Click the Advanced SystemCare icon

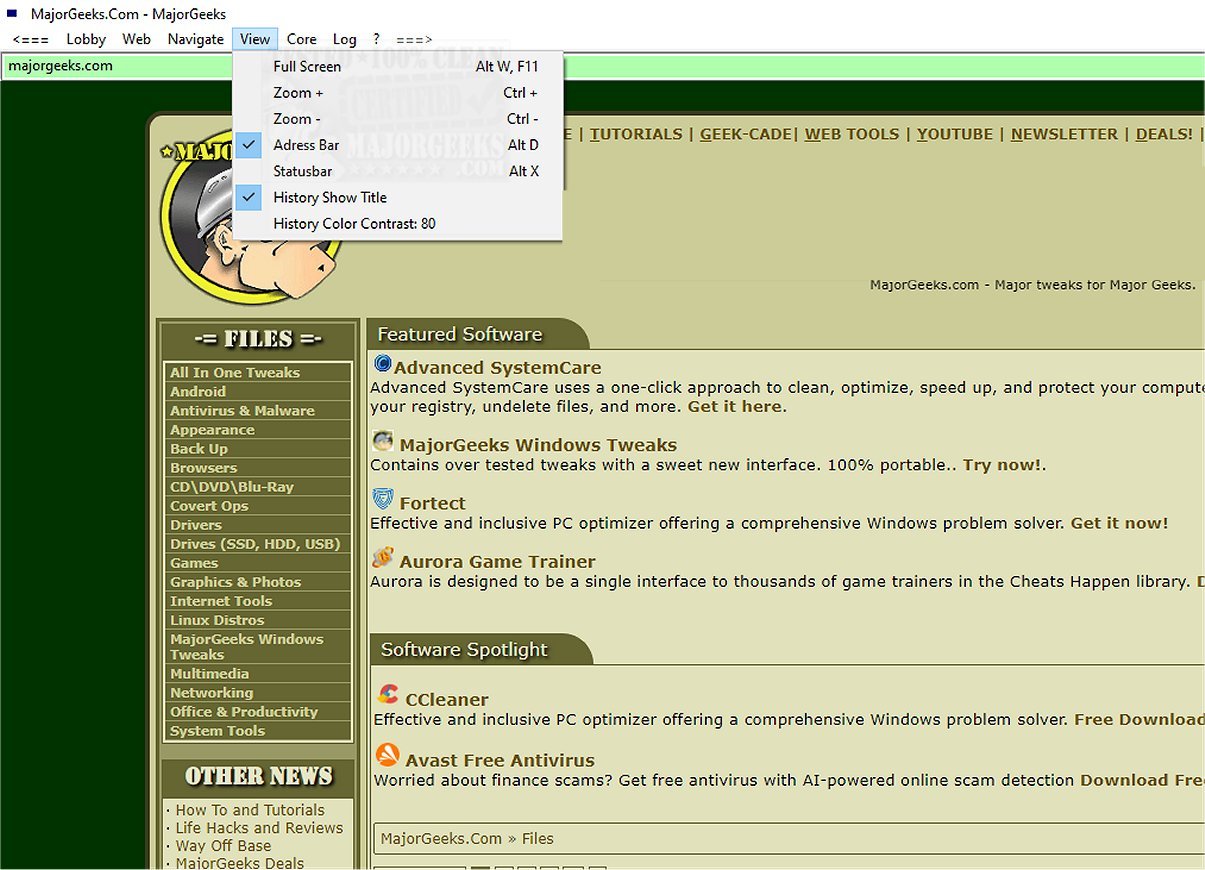pyautogui.click(x=382, y=363)
